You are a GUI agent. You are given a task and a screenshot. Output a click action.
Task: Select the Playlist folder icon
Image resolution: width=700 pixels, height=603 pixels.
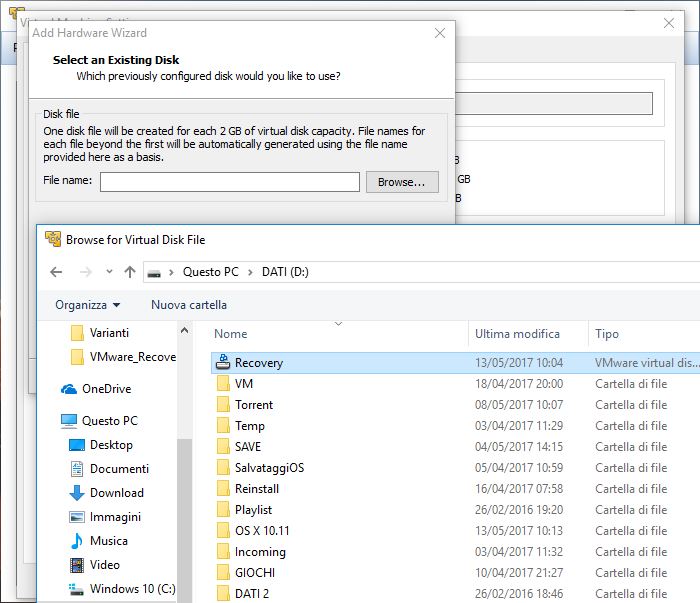point(223,509)
